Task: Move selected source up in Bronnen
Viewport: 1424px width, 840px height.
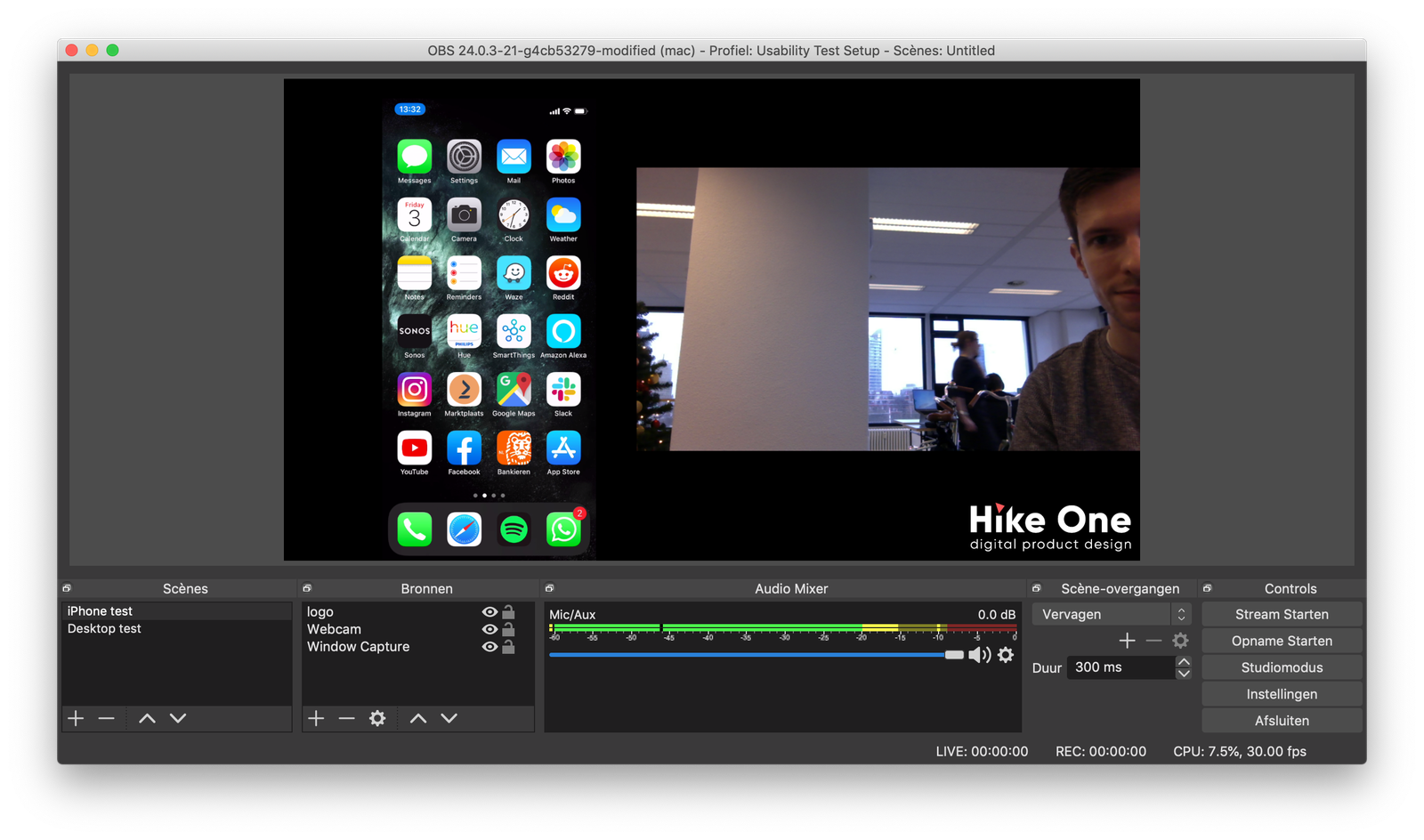Action: [x=418, y=718]
